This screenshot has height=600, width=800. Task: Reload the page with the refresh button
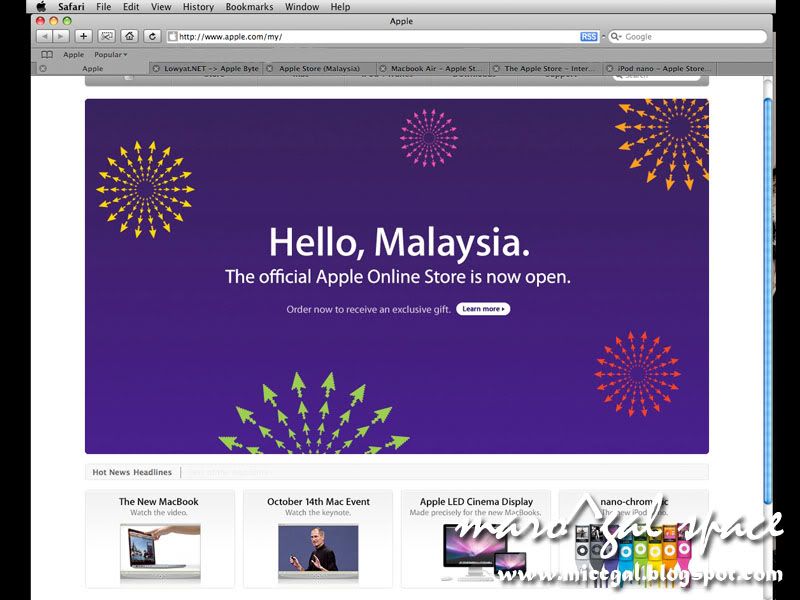152,36
